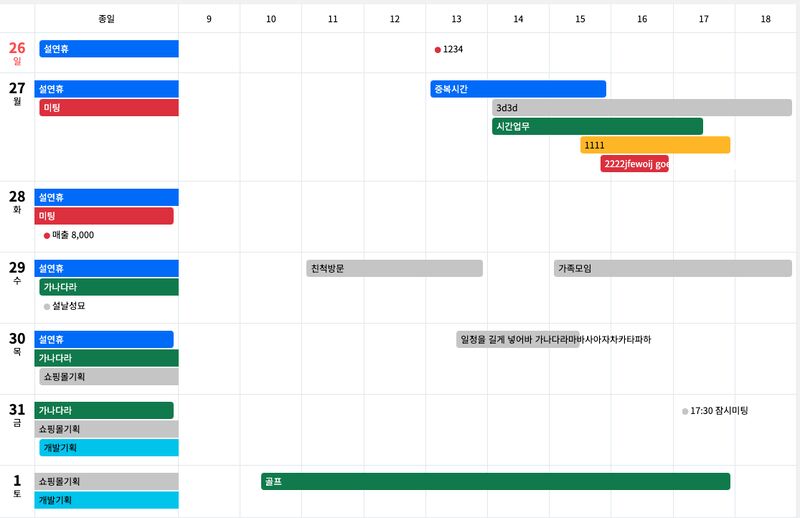
Task: Open the red 미팅 event on the 28th
Action: [x=104, y=216]
